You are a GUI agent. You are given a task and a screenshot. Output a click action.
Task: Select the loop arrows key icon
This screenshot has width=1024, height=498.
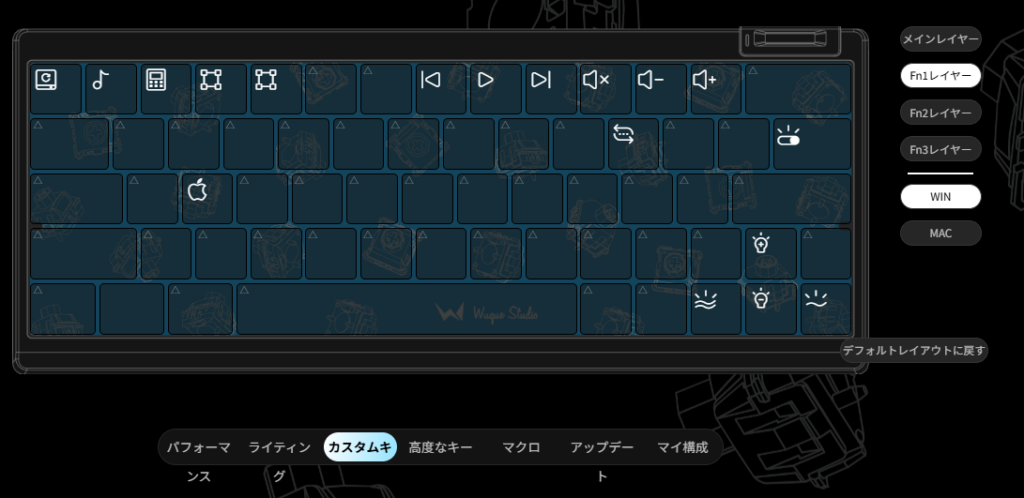click(623, 134)
